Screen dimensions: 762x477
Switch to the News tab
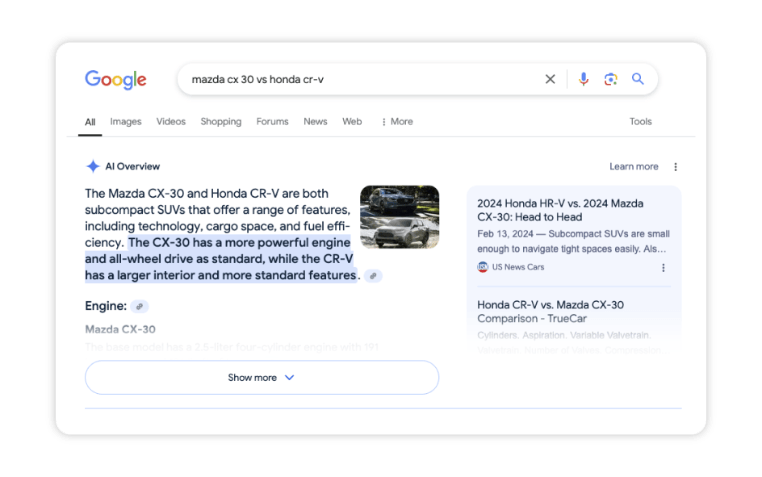coord(315,121)
